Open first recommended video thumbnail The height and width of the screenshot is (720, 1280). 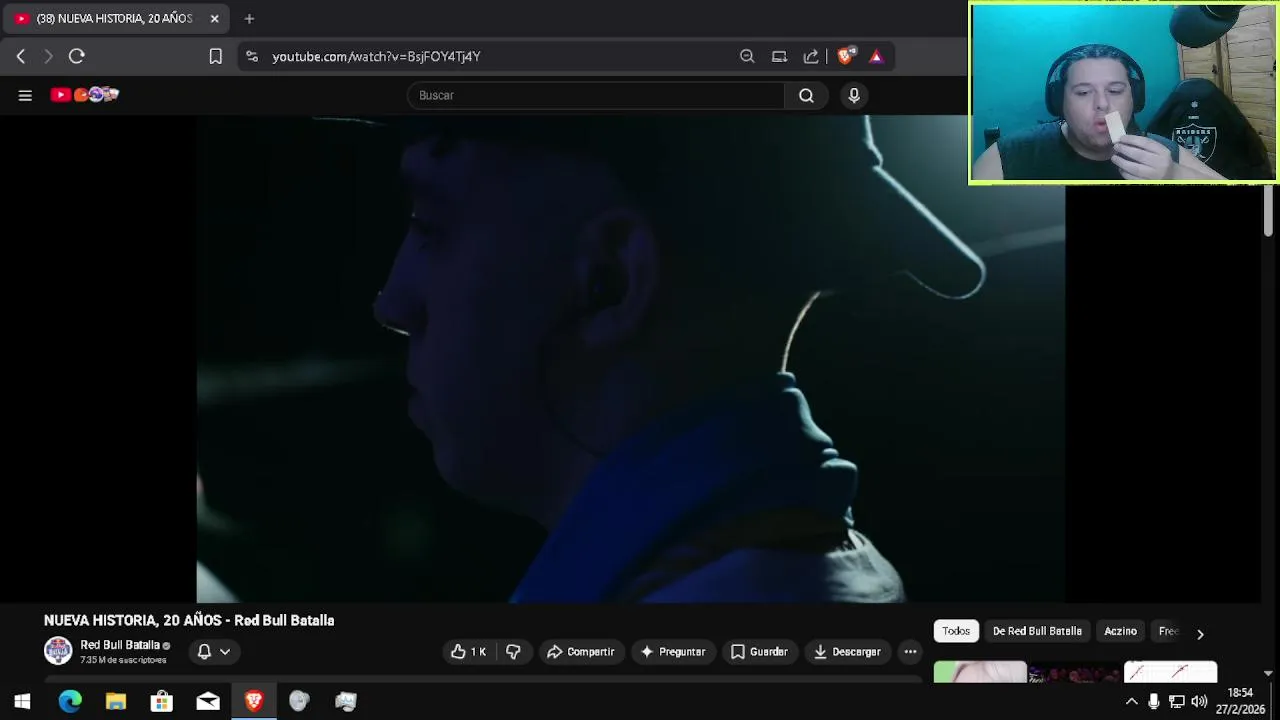980,672
